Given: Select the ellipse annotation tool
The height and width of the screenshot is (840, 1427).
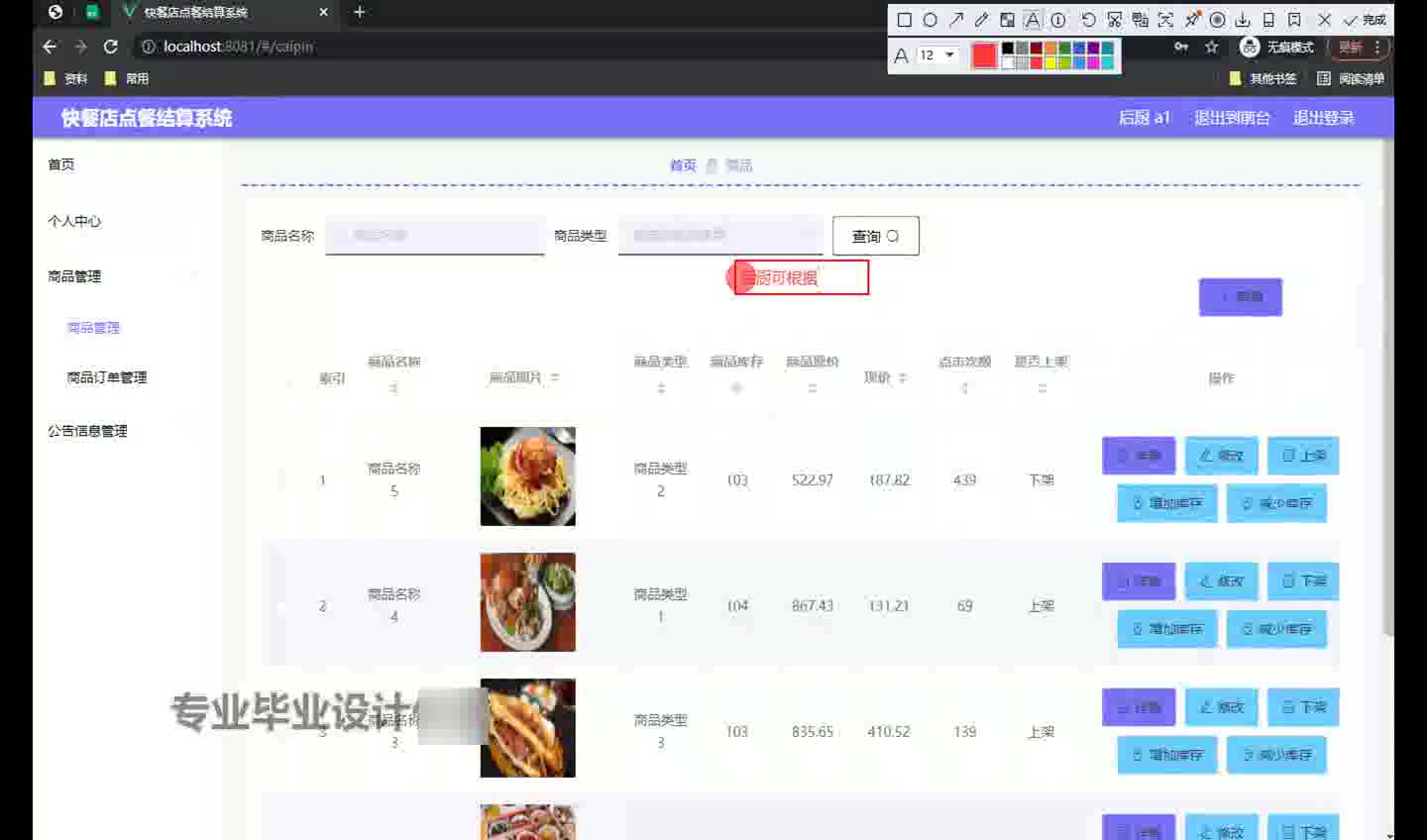Looking at the screenshot, I should point(930,20).
